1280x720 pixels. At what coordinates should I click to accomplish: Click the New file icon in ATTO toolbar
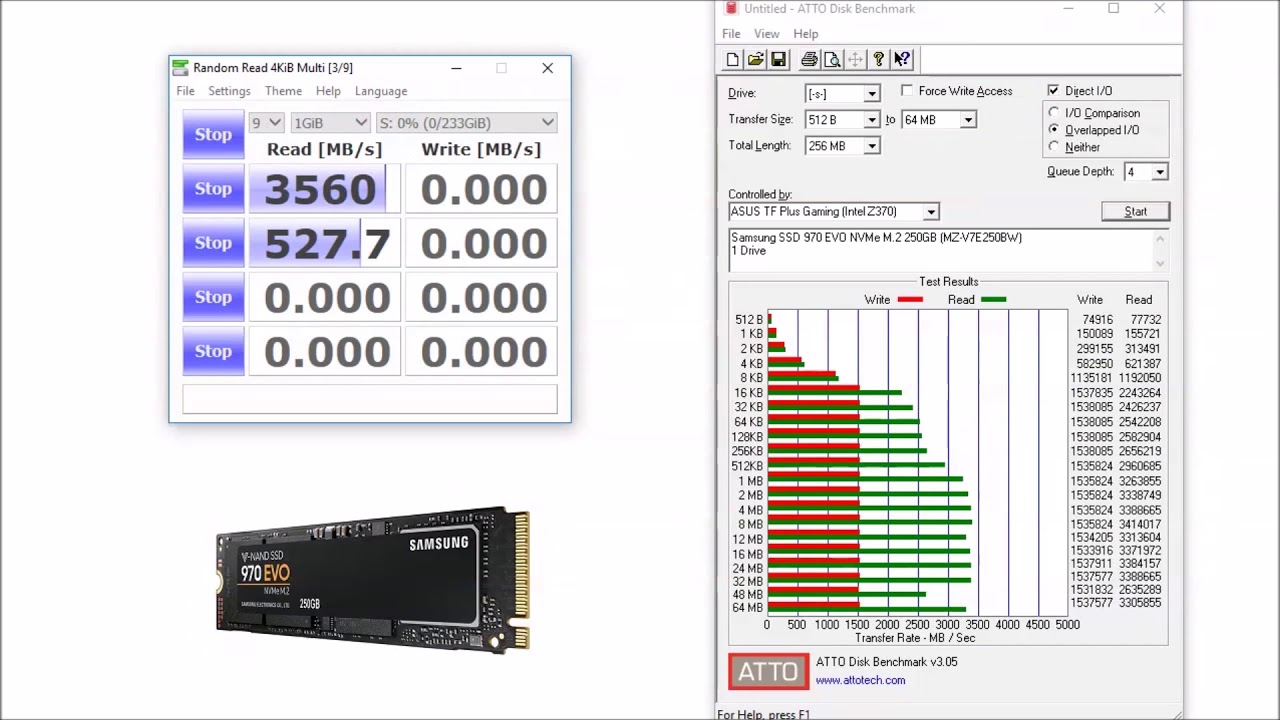pos(733,60)
